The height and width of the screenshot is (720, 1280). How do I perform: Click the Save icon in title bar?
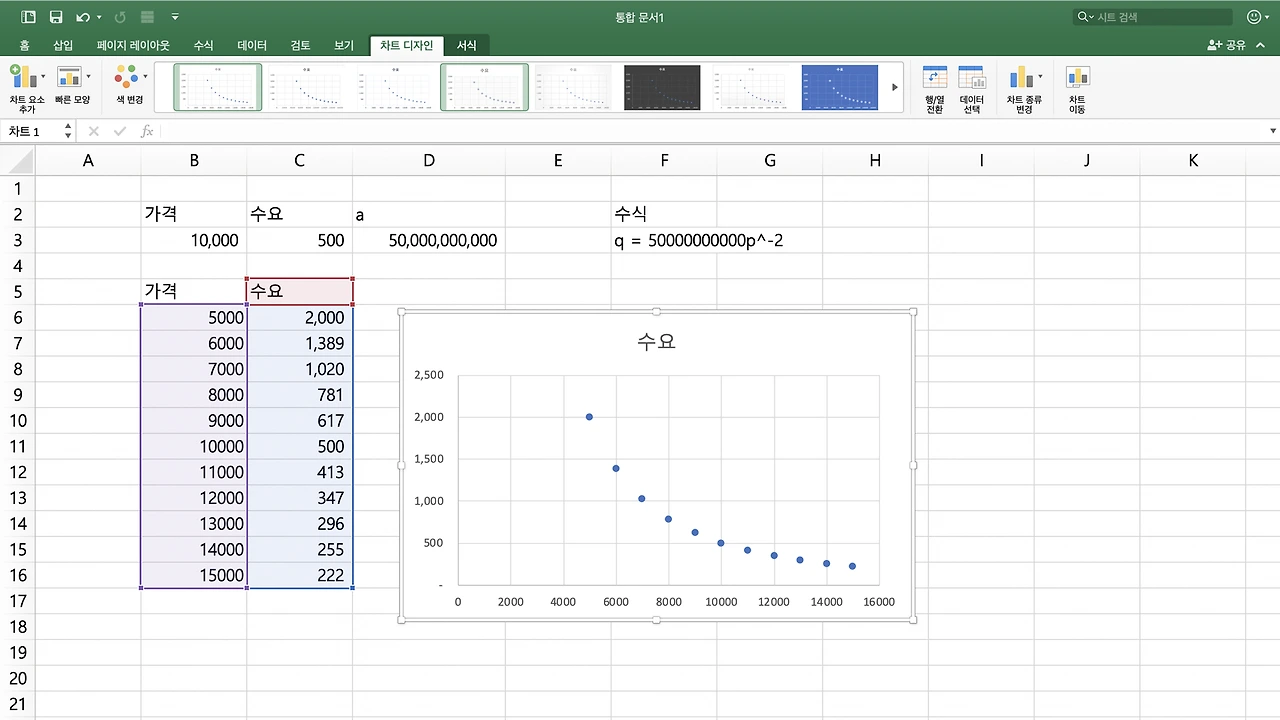[x=56, y=17]
